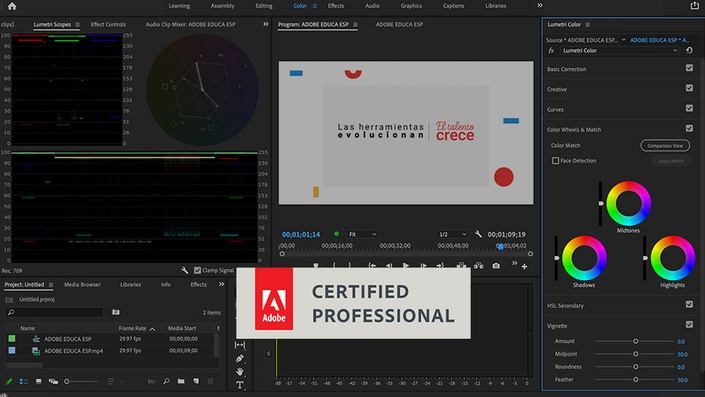Uncheck the Curves section checkbox
The height and width of the screenshot is (397, 705).
[689, 108]
